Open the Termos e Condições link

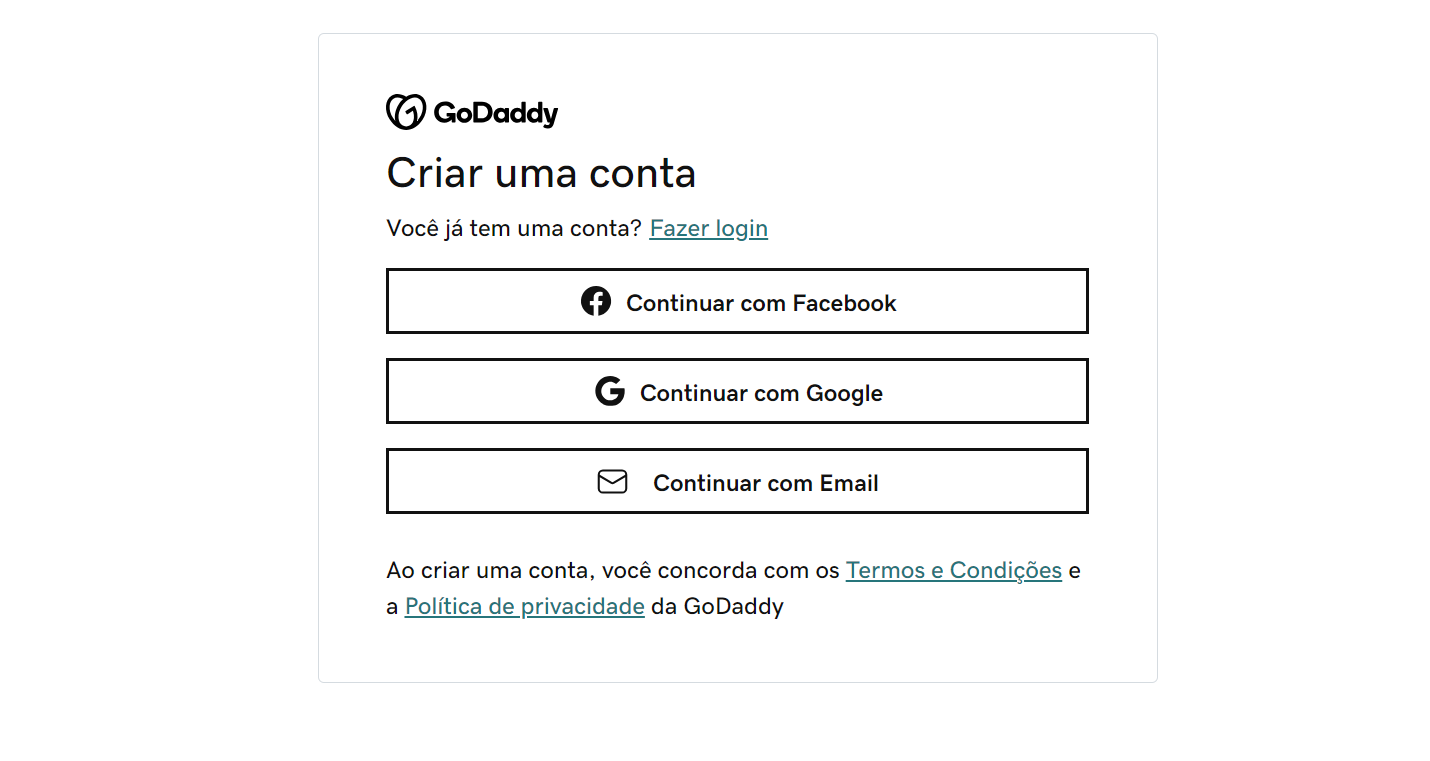pyautogui.click(x=954, y=570)
